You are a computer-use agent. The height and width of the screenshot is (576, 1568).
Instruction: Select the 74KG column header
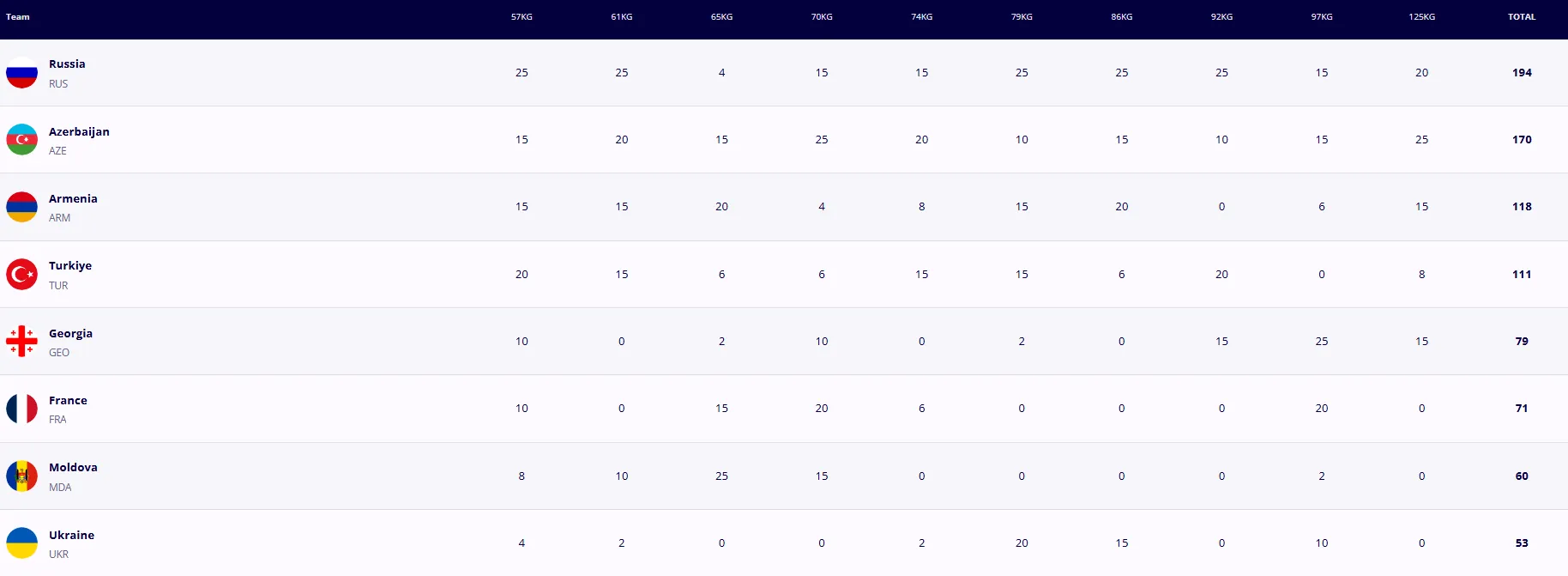tap(921, 17)
